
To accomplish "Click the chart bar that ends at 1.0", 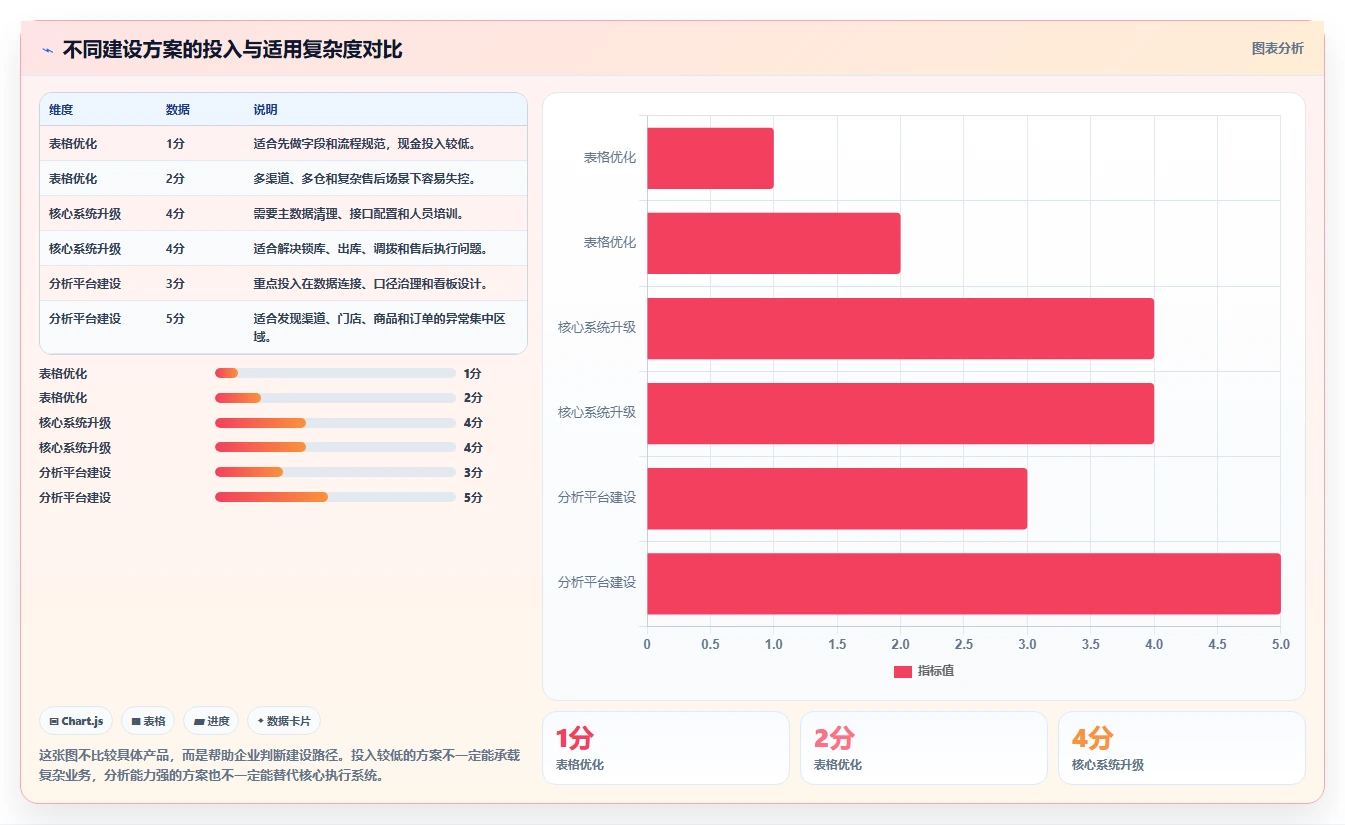I will tap(710, 158).
